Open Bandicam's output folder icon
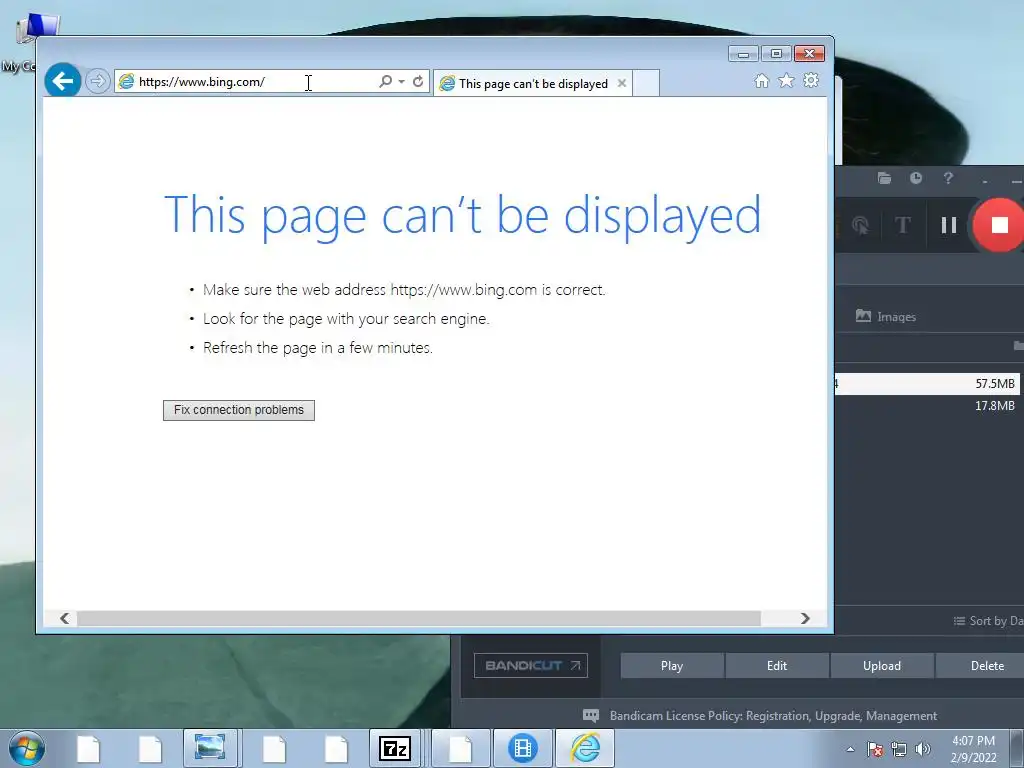Screen dimensions: 1024x768 [884, 178]
